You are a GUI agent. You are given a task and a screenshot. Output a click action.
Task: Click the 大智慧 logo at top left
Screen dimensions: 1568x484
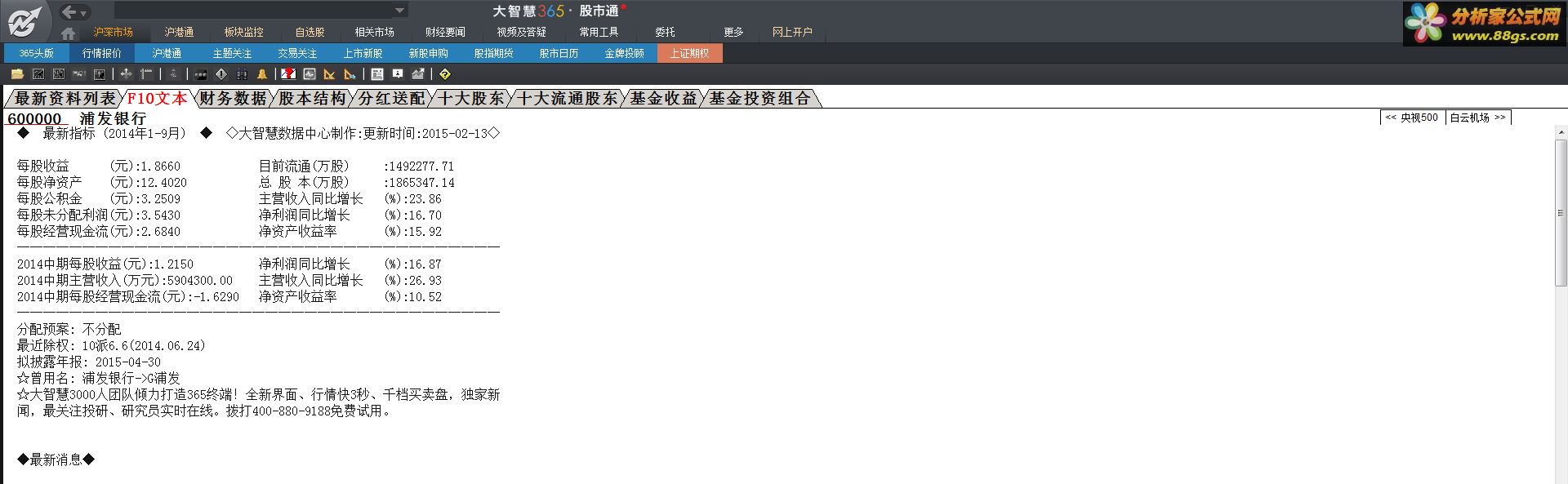tap(24, 20)
